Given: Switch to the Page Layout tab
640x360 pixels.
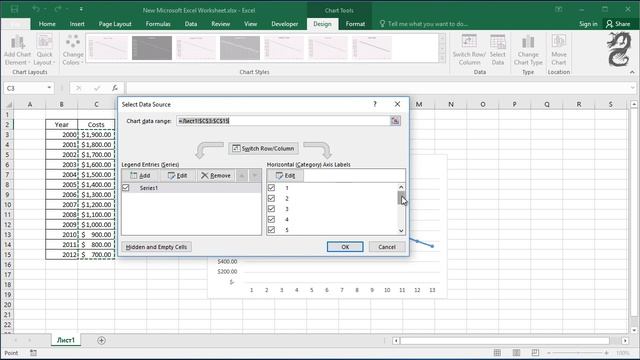Looking at the screenshot, I should [x=115, y=24].
